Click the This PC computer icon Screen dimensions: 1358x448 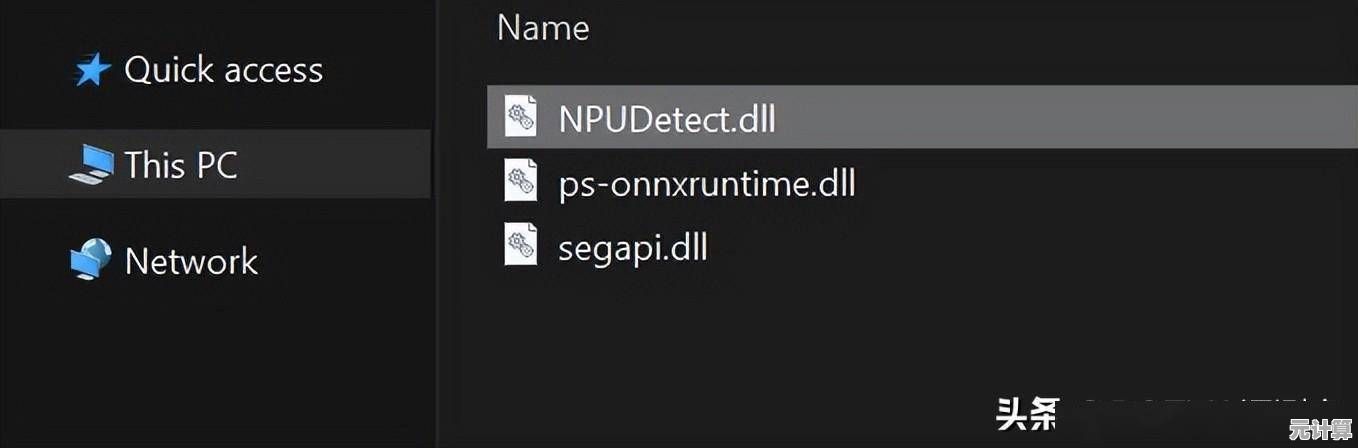coord(92,165)
